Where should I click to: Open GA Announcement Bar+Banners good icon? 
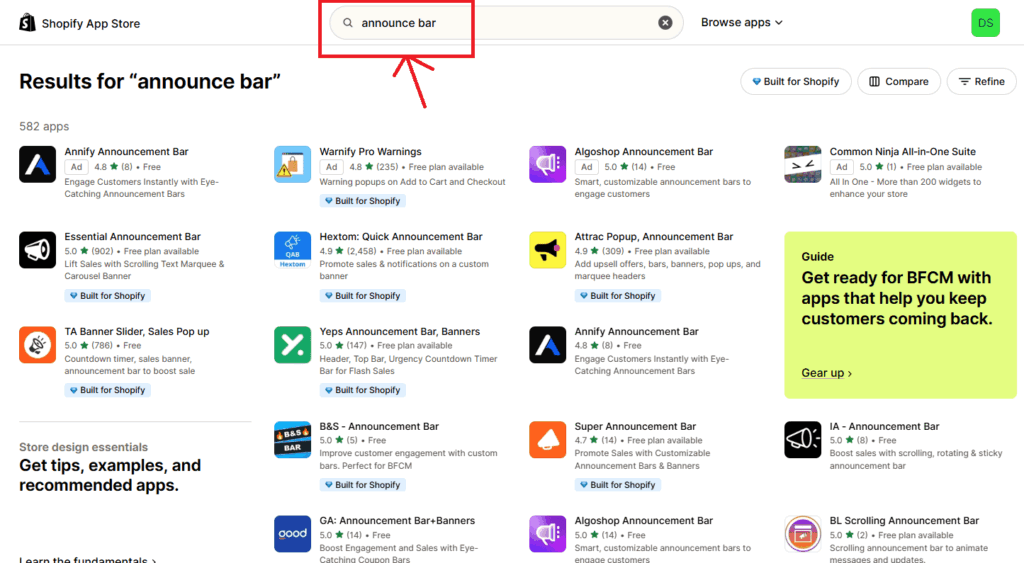(293, 534)
